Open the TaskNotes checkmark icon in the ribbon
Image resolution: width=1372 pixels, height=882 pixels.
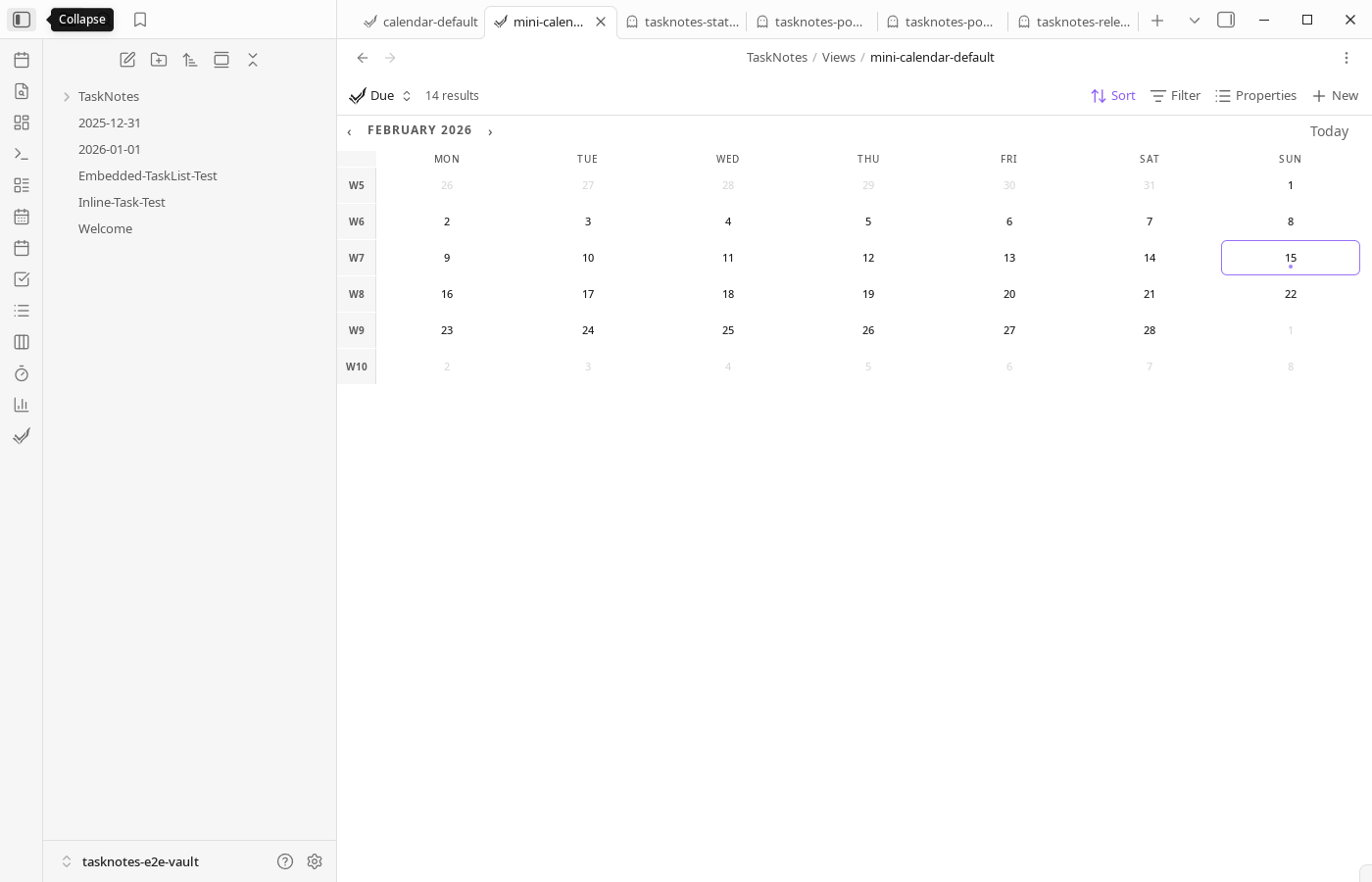click(22, 436)
